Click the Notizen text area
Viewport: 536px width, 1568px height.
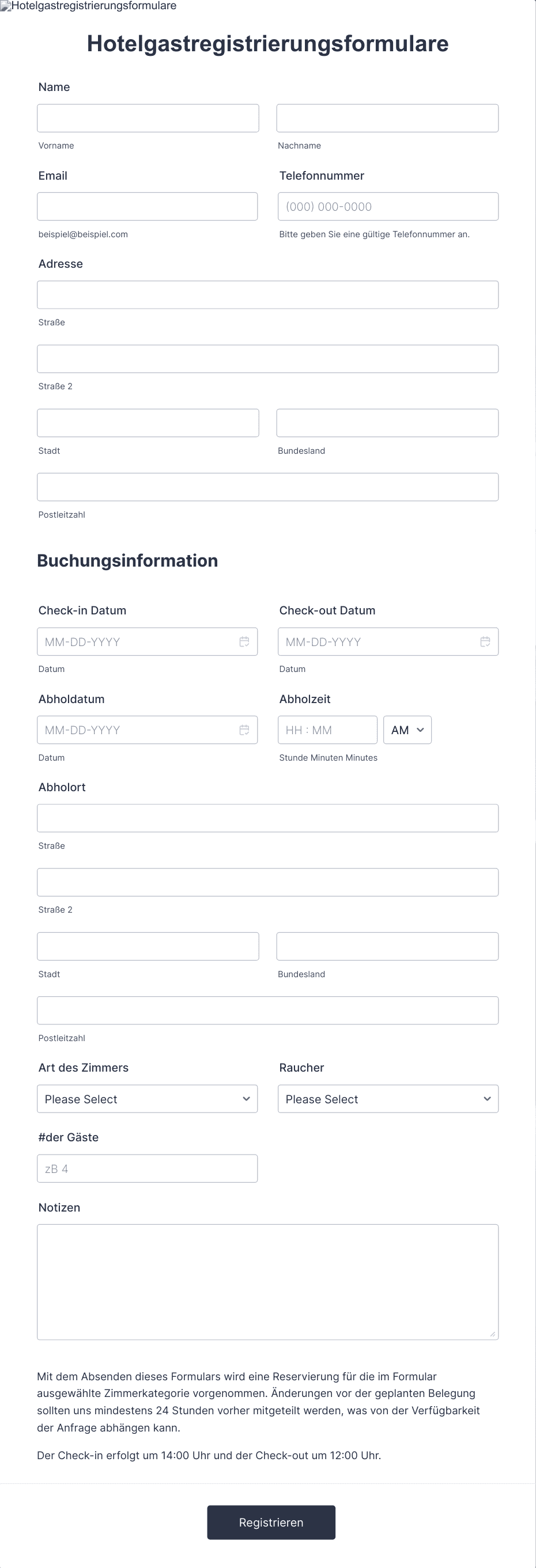click(267, 1278)
